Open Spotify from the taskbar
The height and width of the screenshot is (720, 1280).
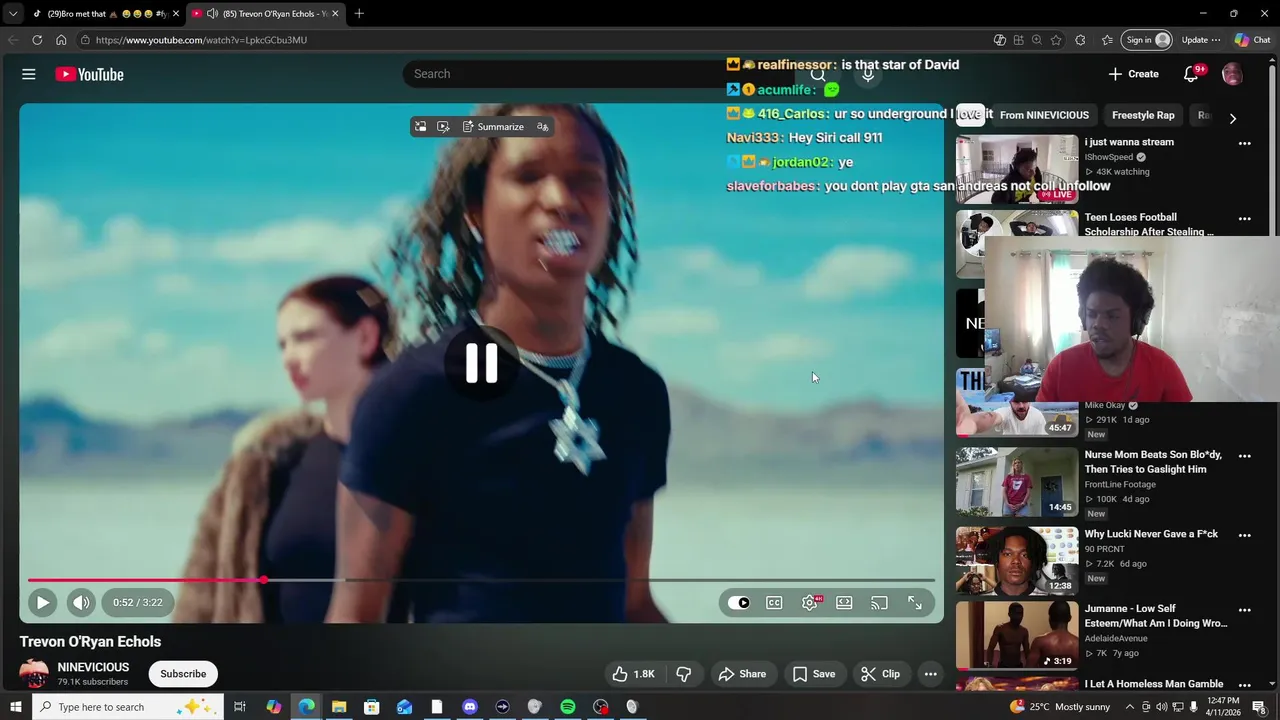(568, 707)
